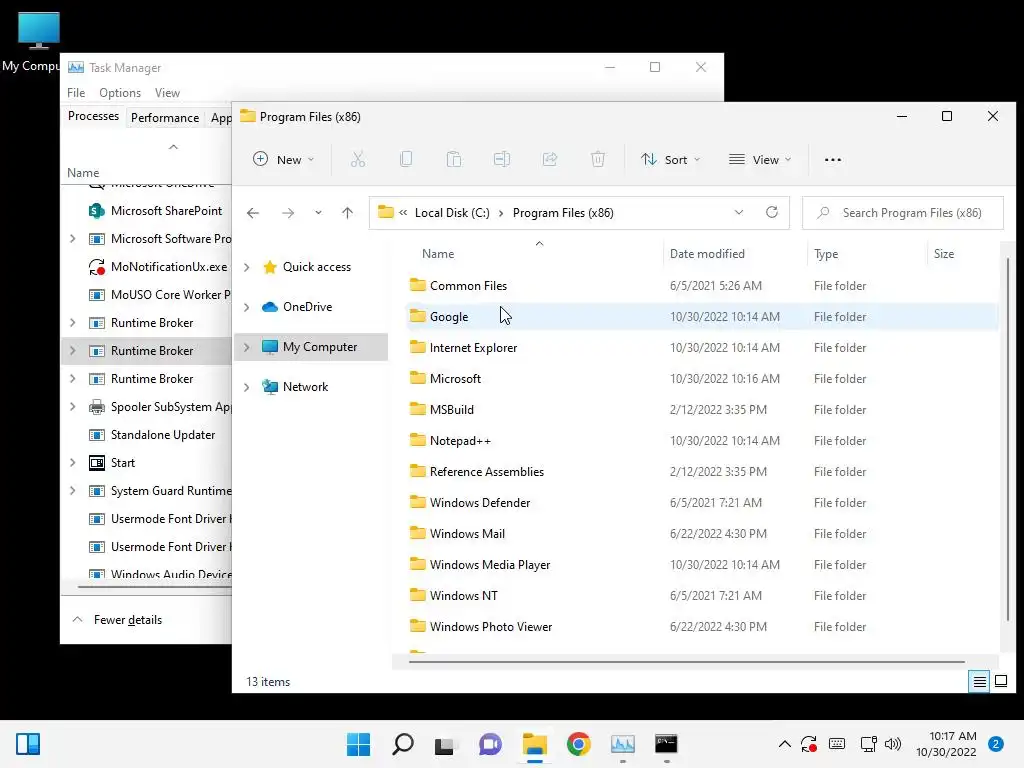This screenshot has height=768, width=1024.
Task: Click the Forward navigation arrow
Action: [288, 213]
